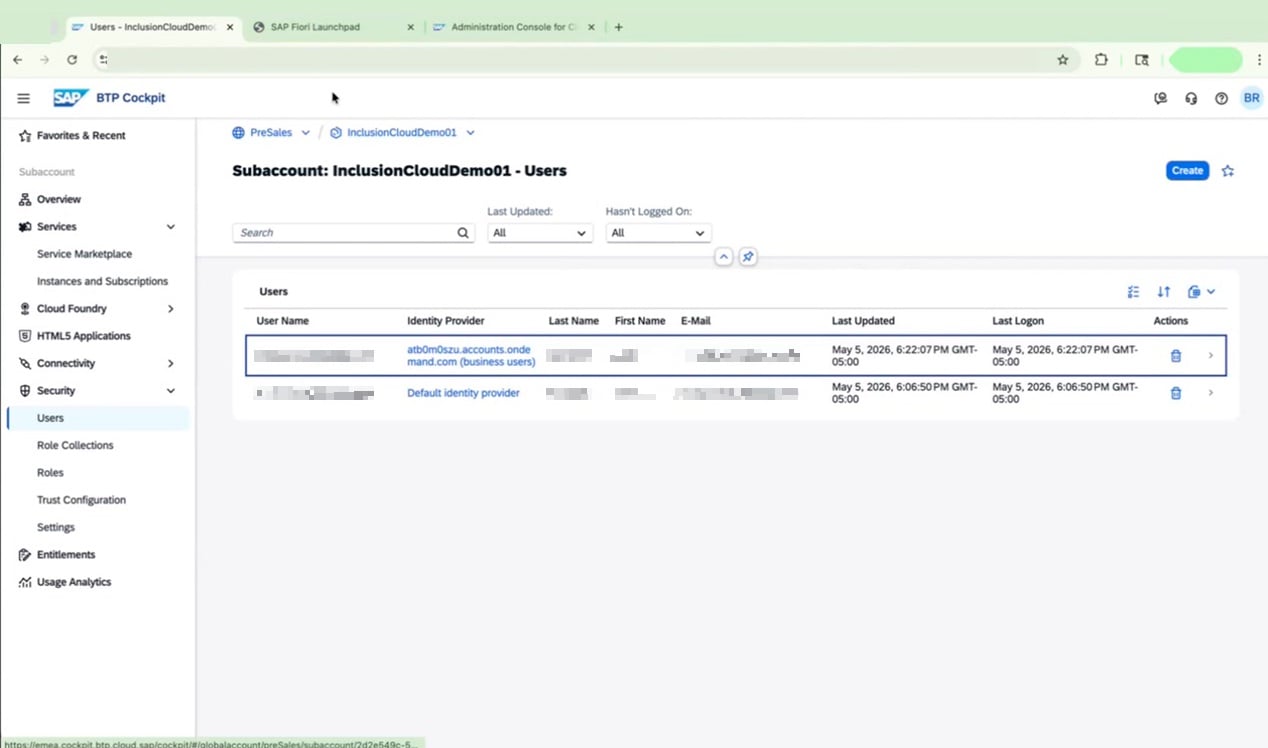Screen dimensions: 1268x748
Task: Open Trust Configuration
Action: (x=81, y=500)
